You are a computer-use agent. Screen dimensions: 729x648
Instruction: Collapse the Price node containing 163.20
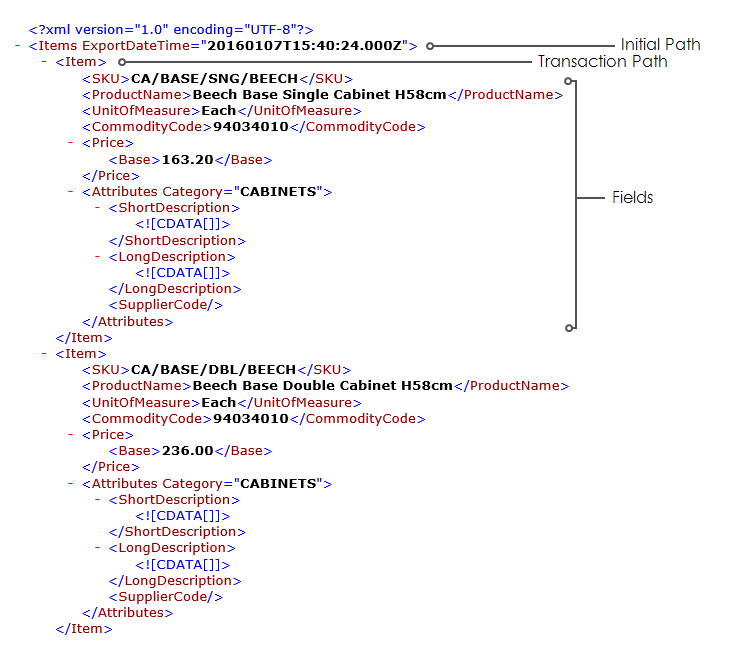point(71,143)
